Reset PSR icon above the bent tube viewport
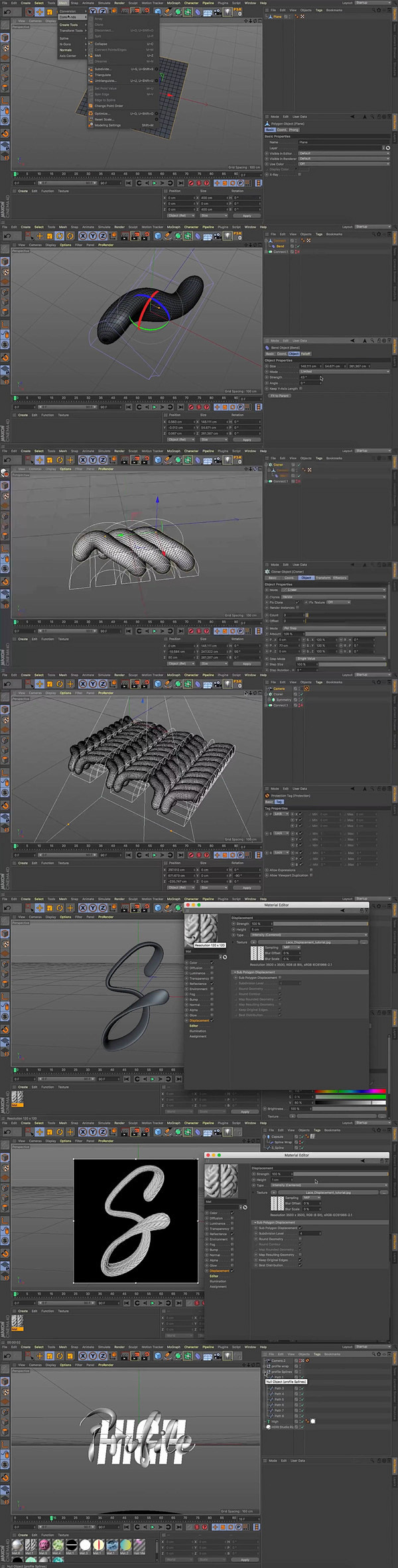Screen dimensions: 398x1568 tap(238, 235)
